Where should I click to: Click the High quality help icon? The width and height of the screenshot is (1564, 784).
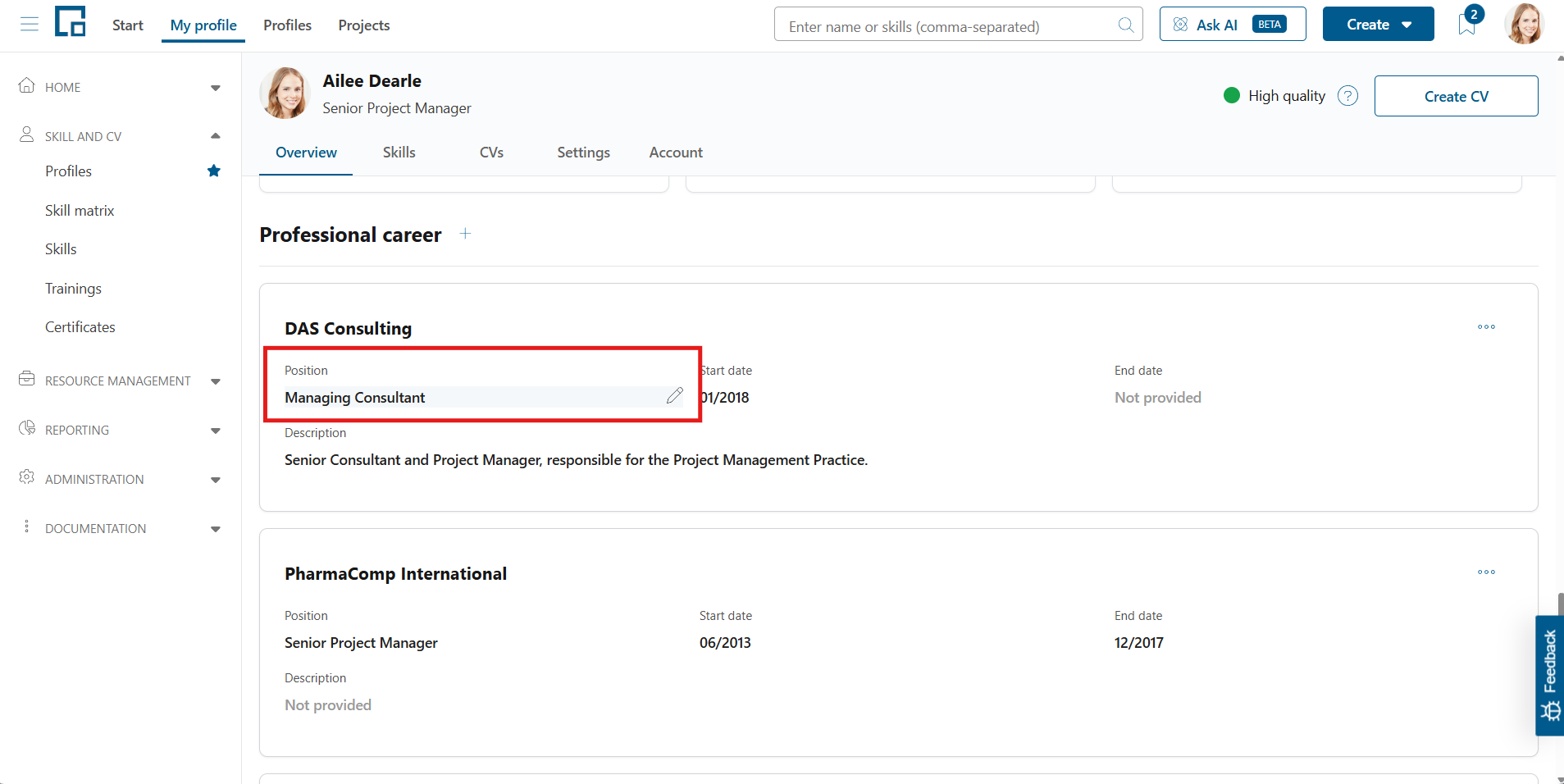click(x=1347, y=96)
